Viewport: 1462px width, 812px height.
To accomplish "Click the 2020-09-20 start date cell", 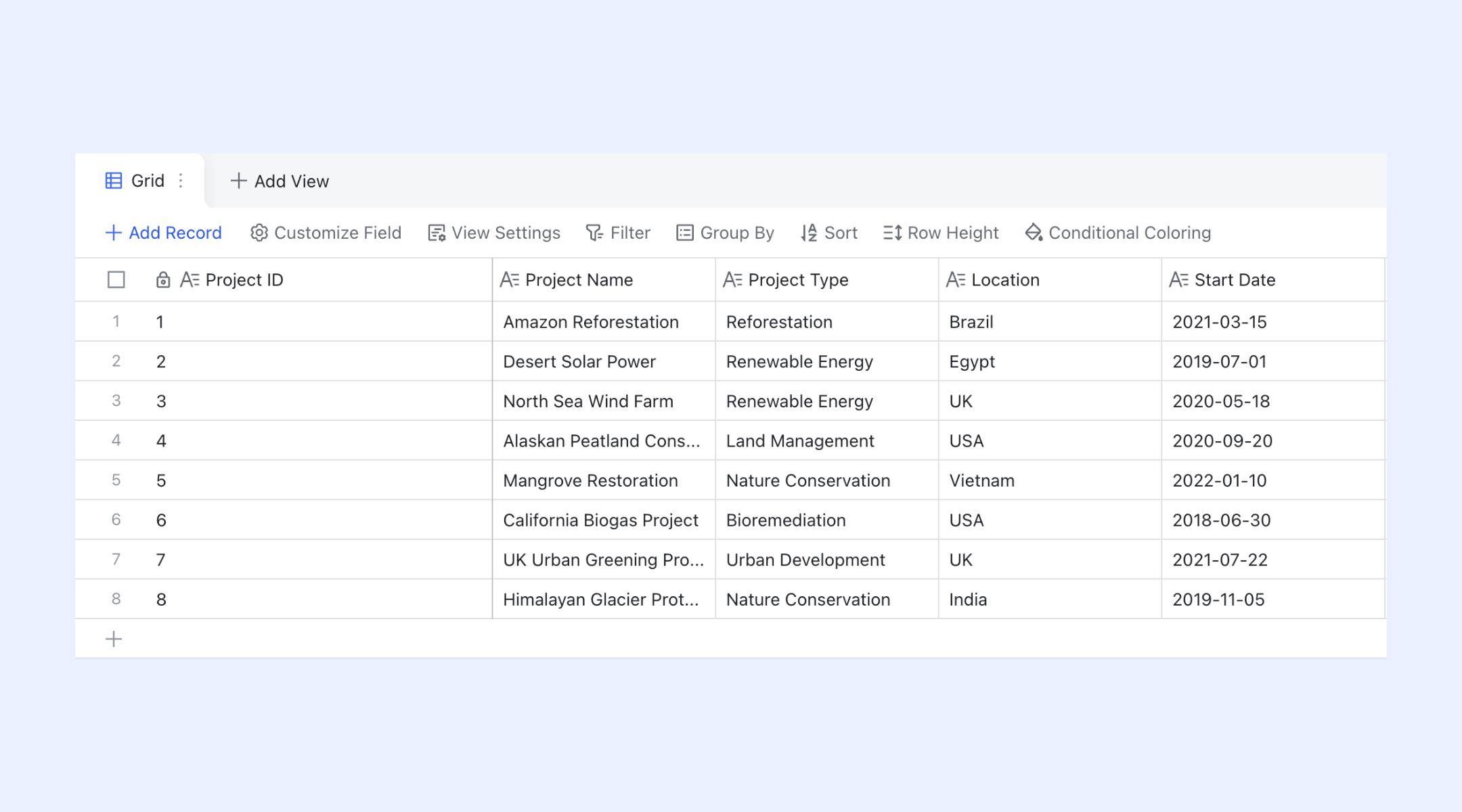I will pyautogui.click(x=1273, y=441).
